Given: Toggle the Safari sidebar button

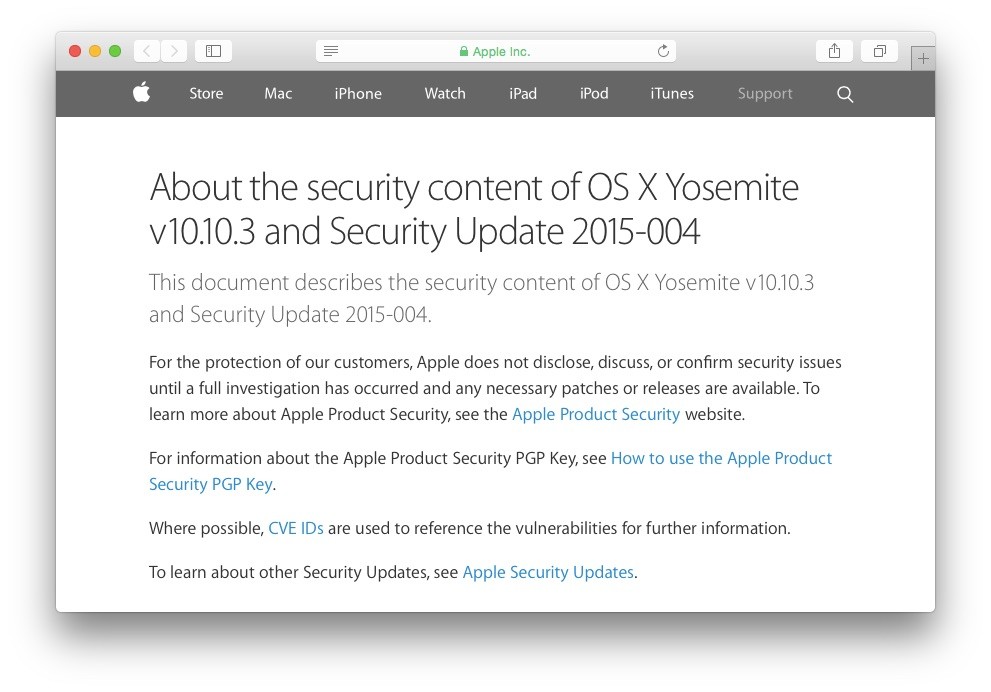Looking at the screenshot, I should 213,51.
